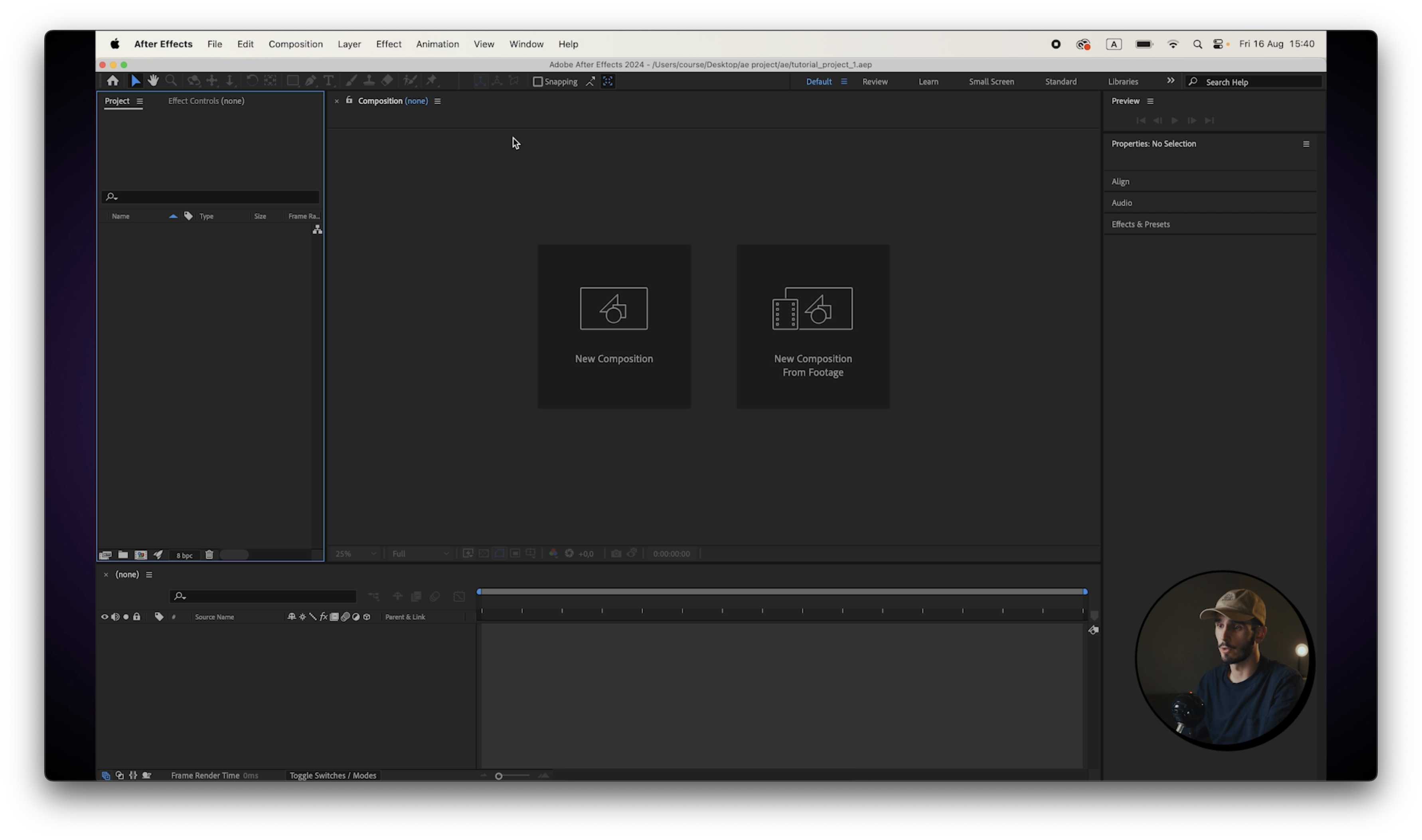Select the Hand tool
This screenshot has height=840, width=1422.
tap(153, 81)
